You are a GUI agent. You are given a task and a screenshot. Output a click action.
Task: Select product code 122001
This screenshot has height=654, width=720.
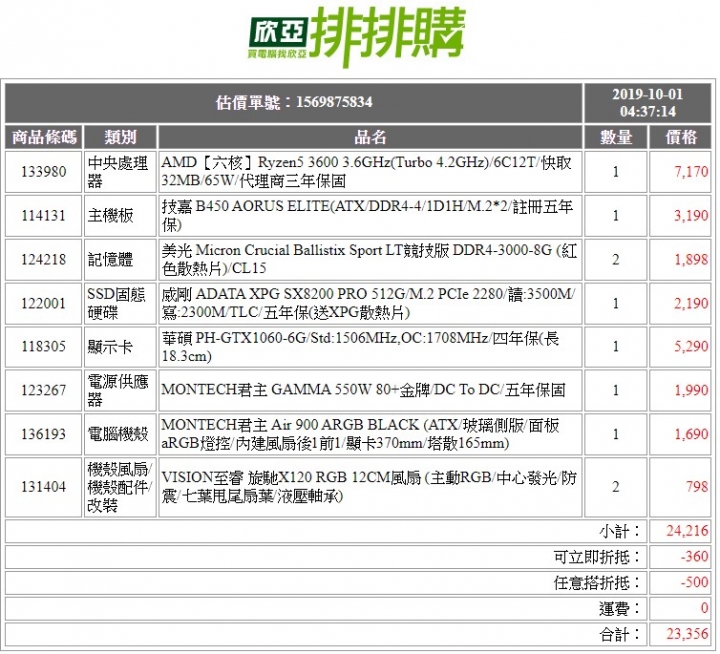pyautogui.click(x=44, y=303)
